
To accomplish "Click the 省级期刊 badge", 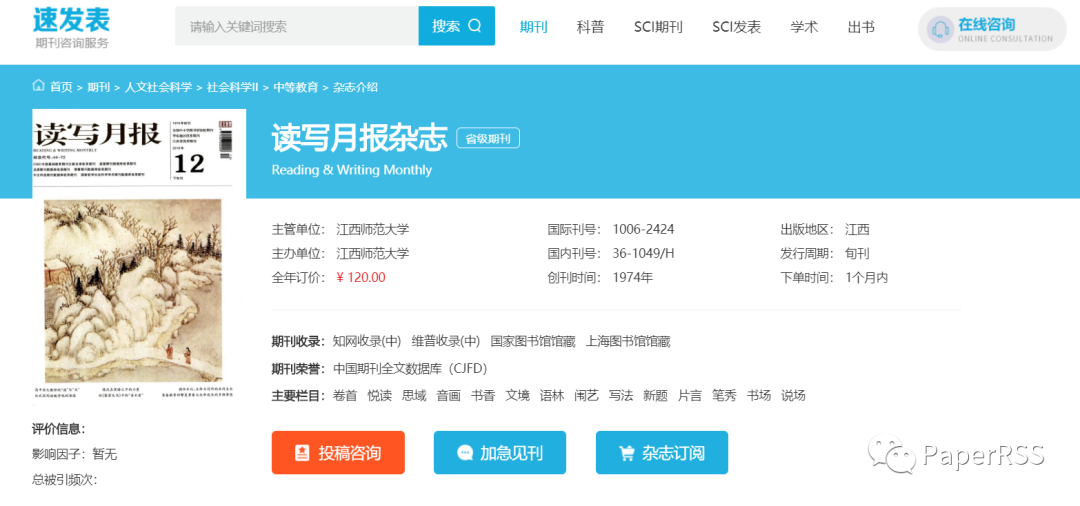I will tap(488, 138).
